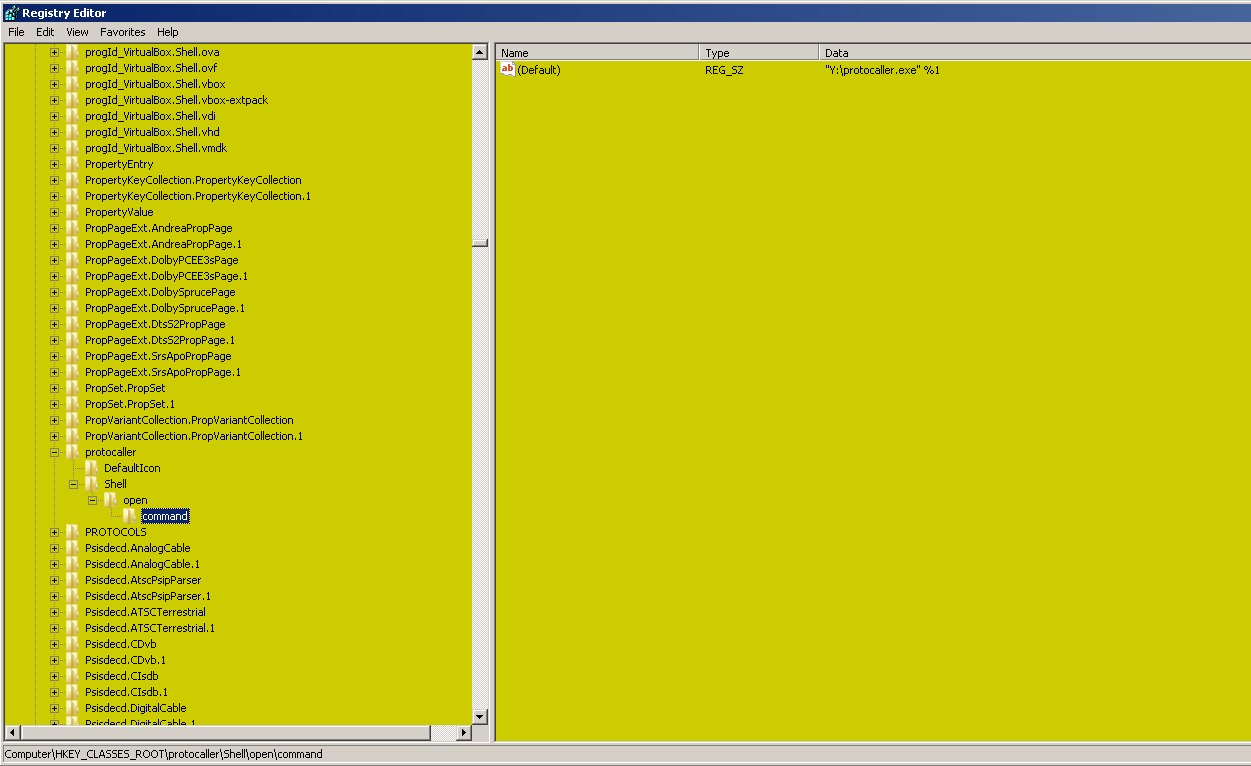Click the folder icon of progId_VirtualBox.Shell.ova
Screen dimensions: 1251x766
[x=72, y=52]
